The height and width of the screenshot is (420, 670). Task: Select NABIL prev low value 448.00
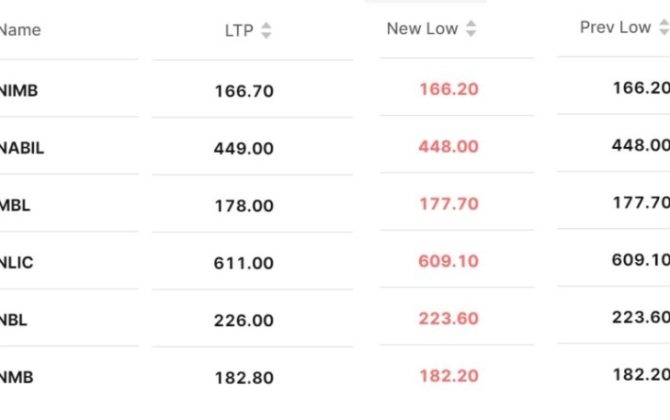point(640,146)
